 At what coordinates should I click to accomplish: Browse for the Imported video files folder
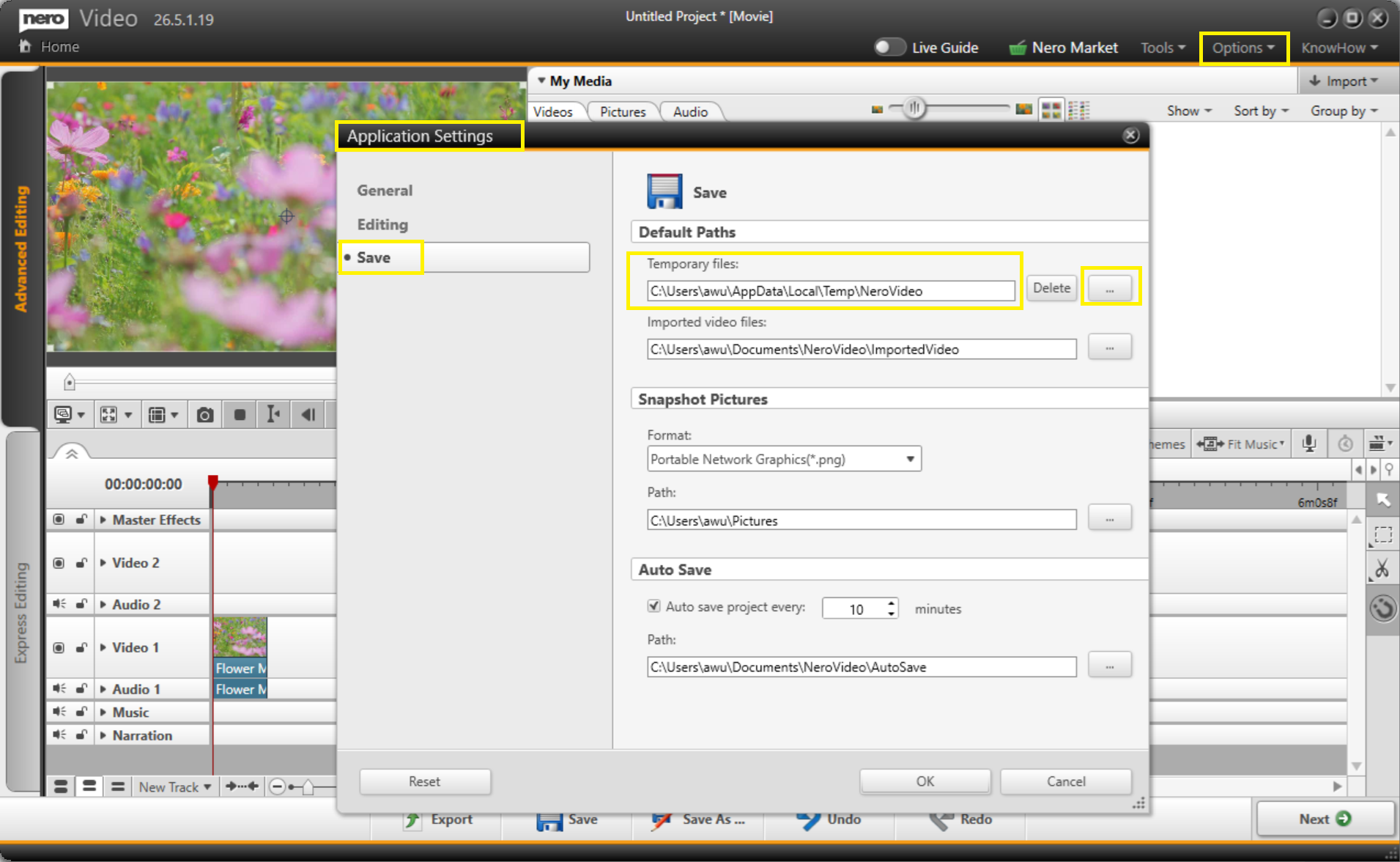(x=1110, y=347)
